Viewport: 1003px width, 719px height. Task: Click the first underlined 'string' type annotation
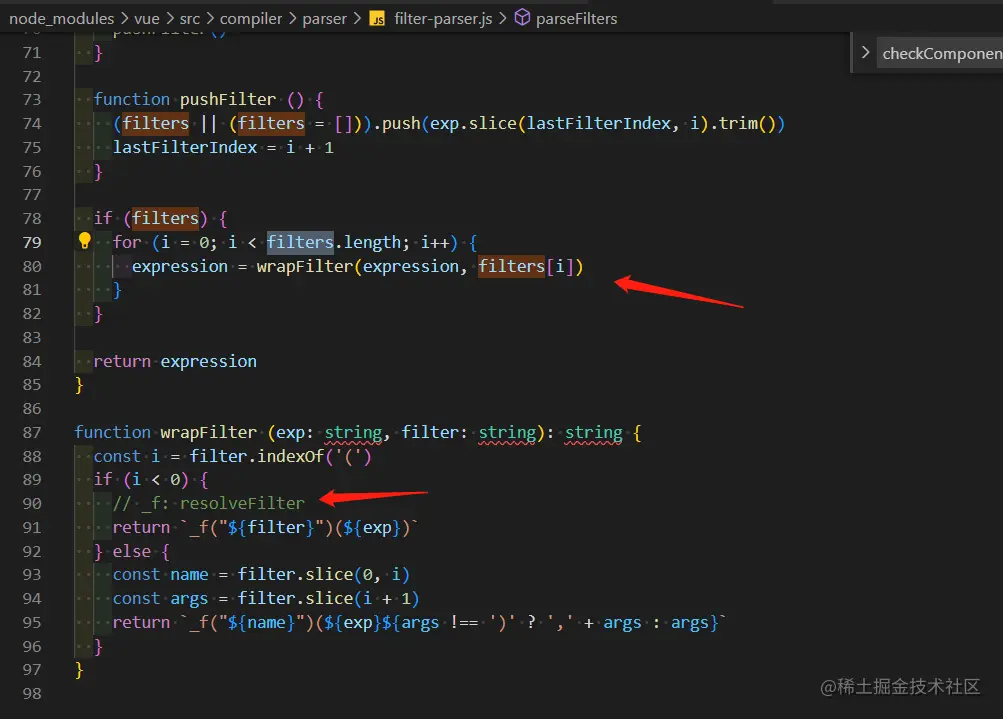353,433
